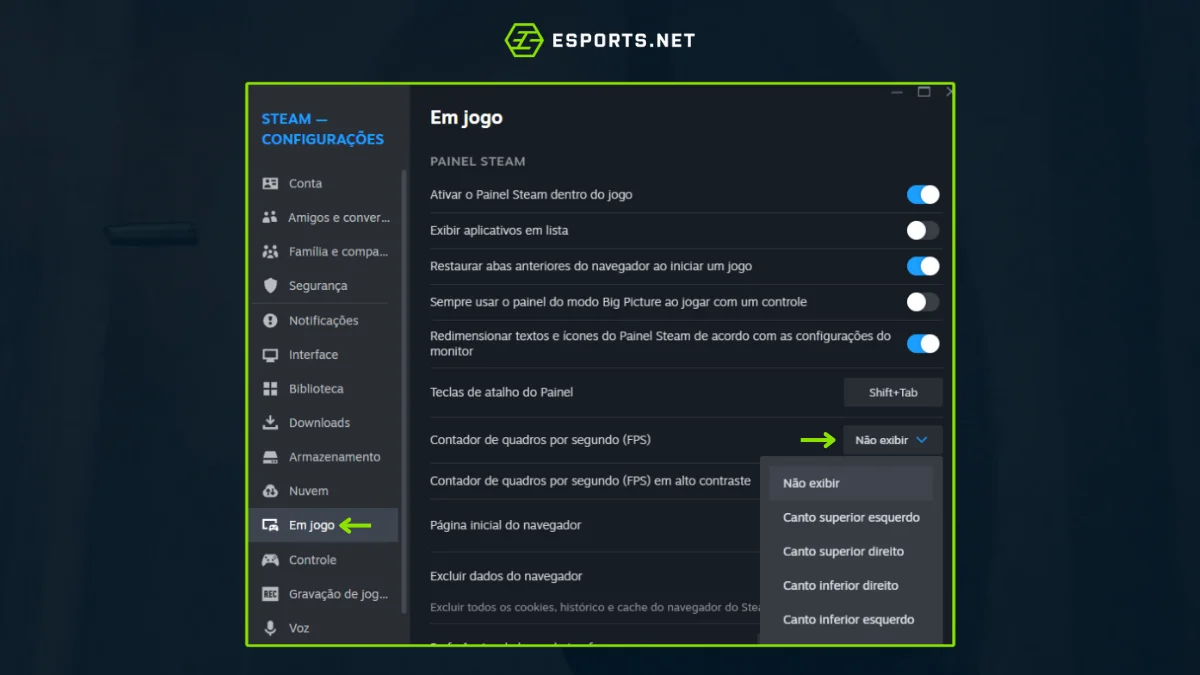This screenshot has height=675, width=1200.
Task: Click the Voz microphone icon
Action: pos(270,628)
